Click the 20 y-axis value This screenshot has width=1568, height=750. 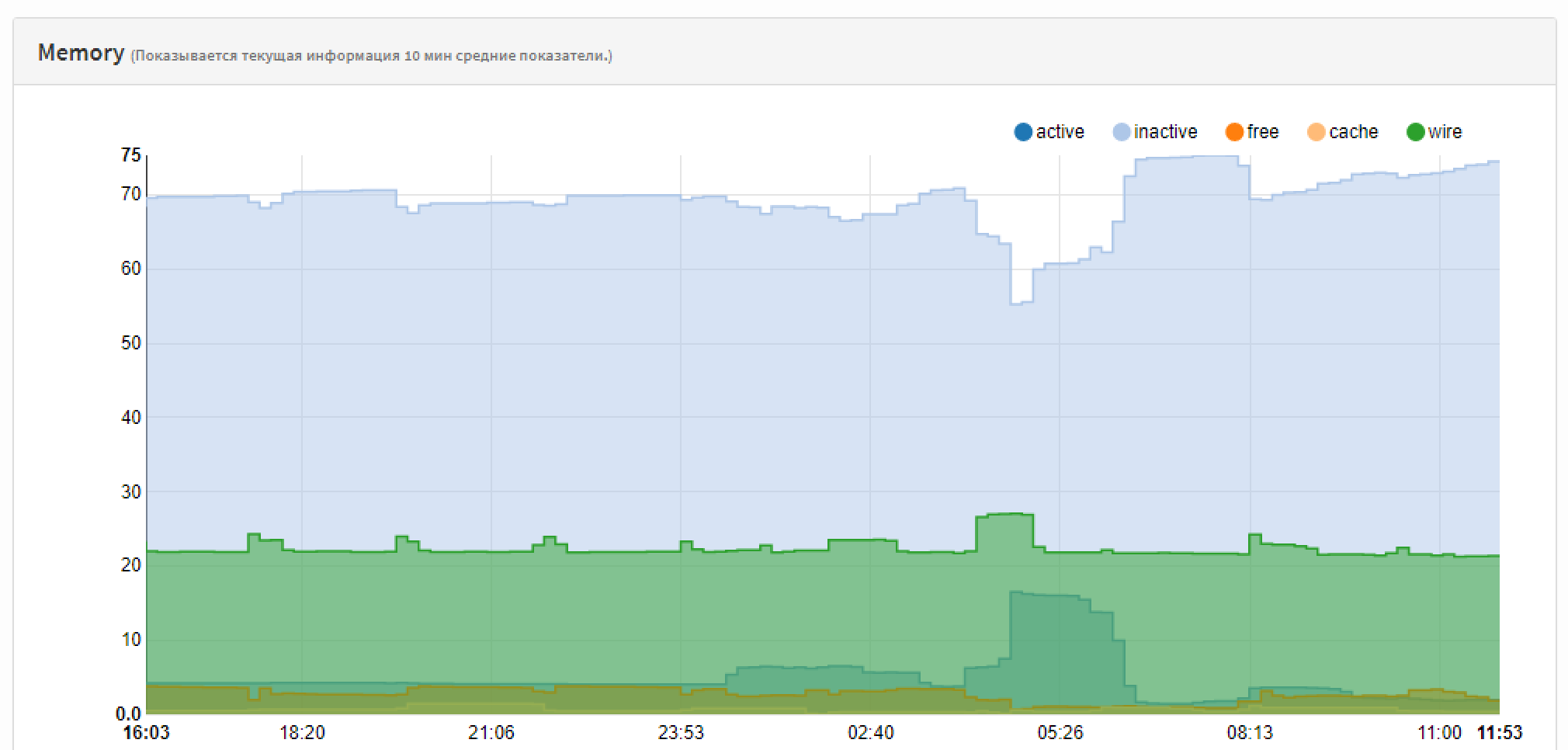click(131, 565)
